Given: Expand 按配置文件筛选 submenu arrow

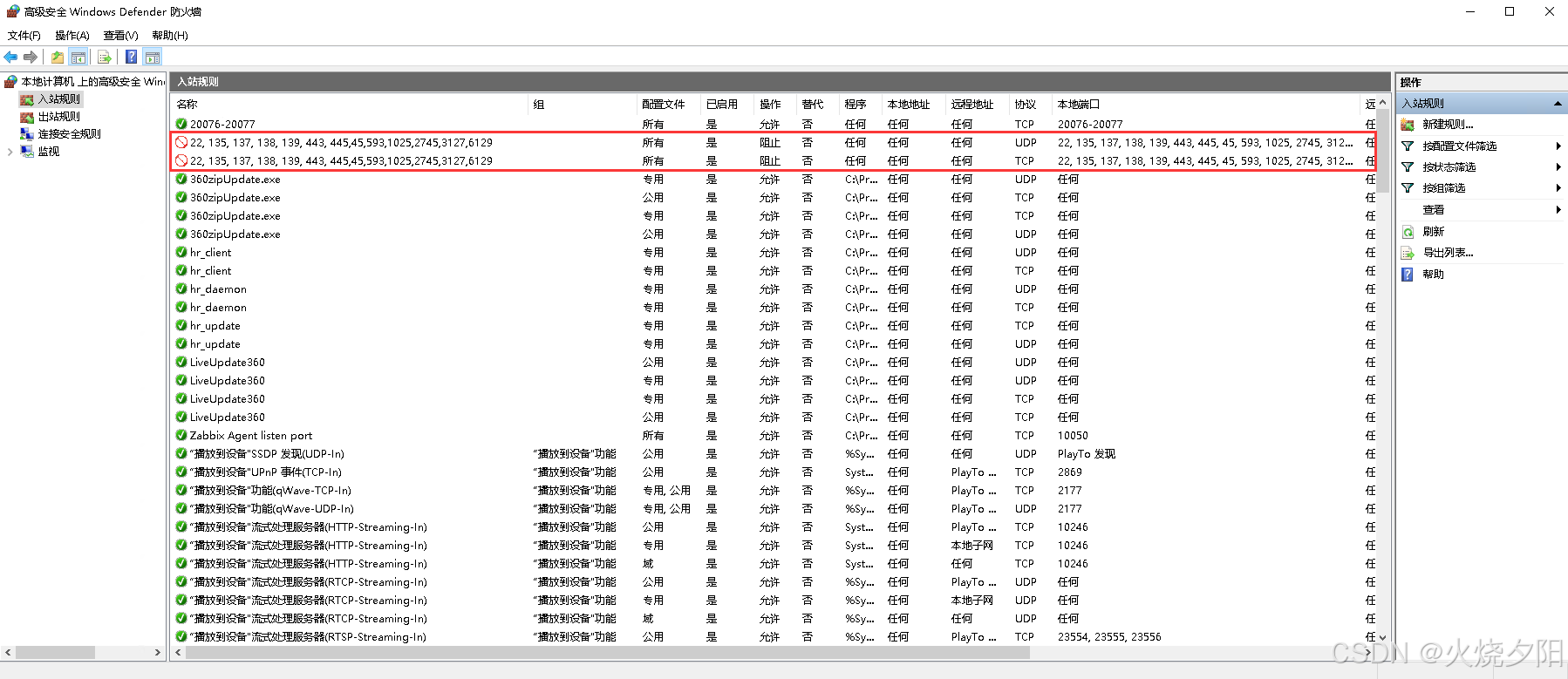Looking at the screenshot, I should point(1558,146).
